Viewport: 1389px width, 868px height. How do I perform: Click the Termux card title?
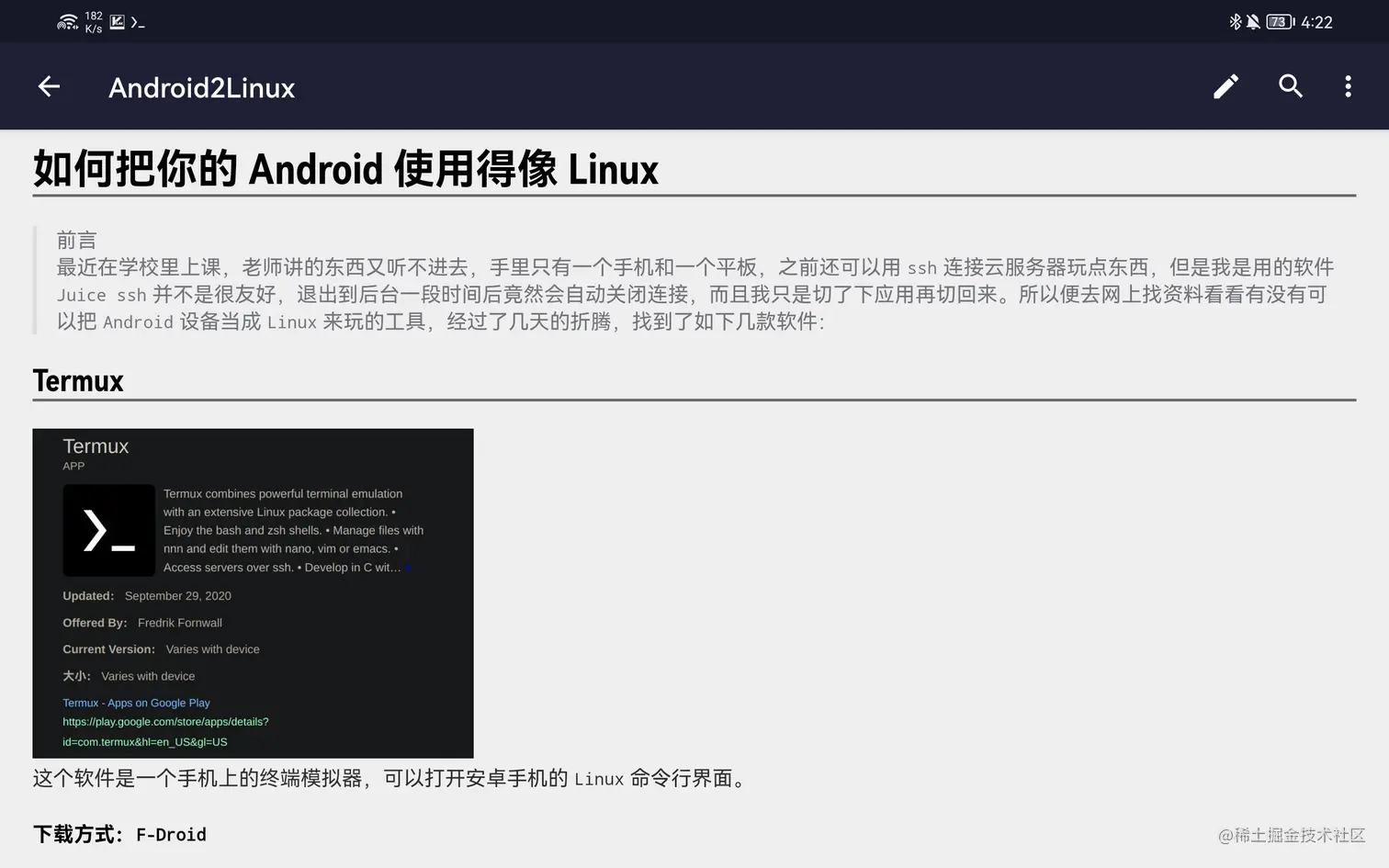[x=96, y=446]
